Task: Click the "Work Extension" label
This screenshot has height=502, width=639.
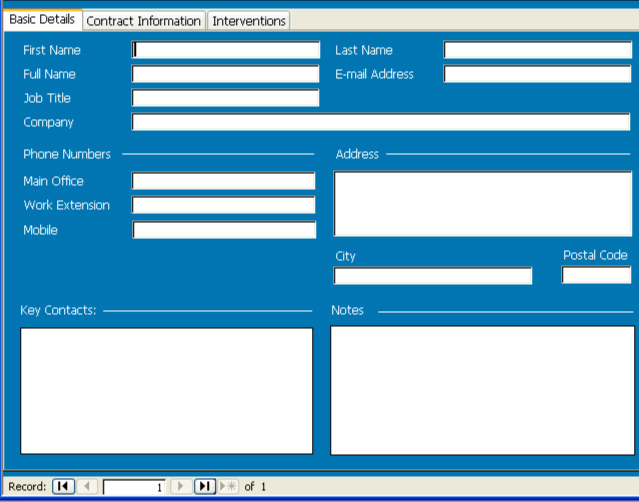Action: pyautogui.click(x=66, y=205)
